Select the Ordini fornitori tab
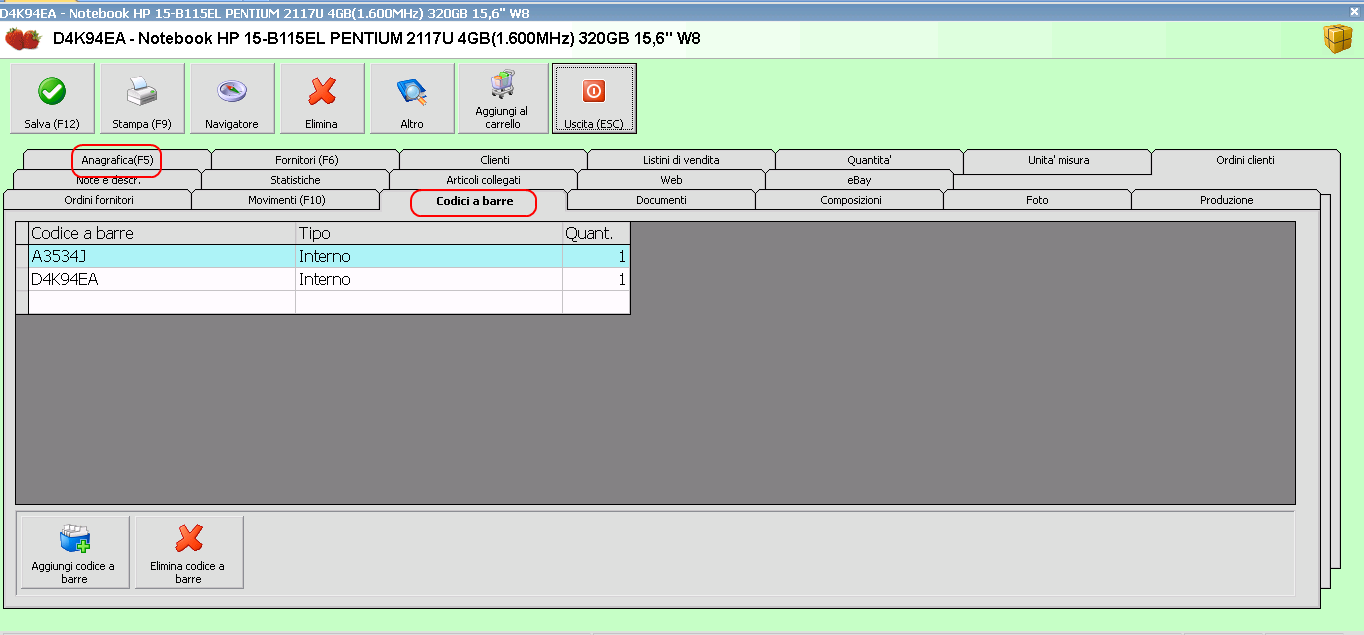This screenshot has width=1364, height=635. [98, 200]
